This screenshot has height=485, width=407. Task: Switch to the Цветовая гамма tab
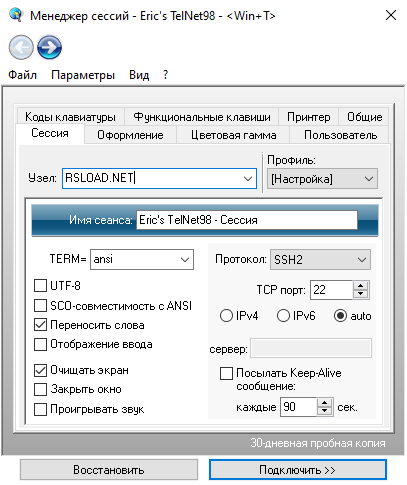pos(233,135)
